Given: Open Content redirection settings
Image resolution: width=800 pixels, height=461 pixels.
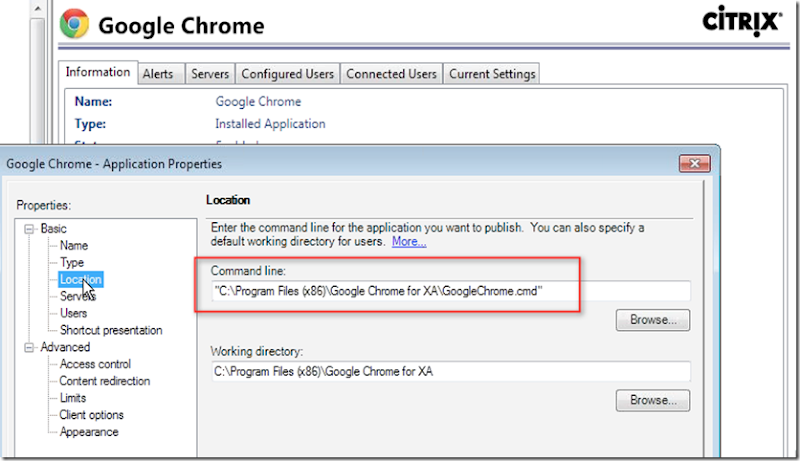Looking at the screenshot, I should click(x=105, y=381).
